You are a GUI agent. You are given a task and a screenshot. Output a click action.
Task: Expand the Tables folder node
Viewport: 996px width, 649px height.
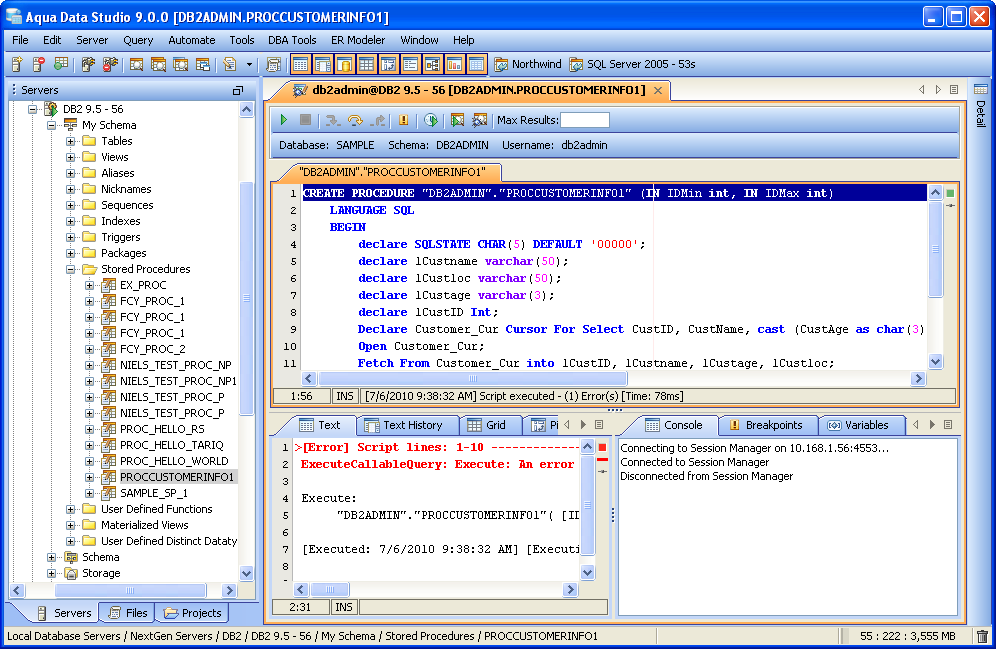click(x=71, y=141)
